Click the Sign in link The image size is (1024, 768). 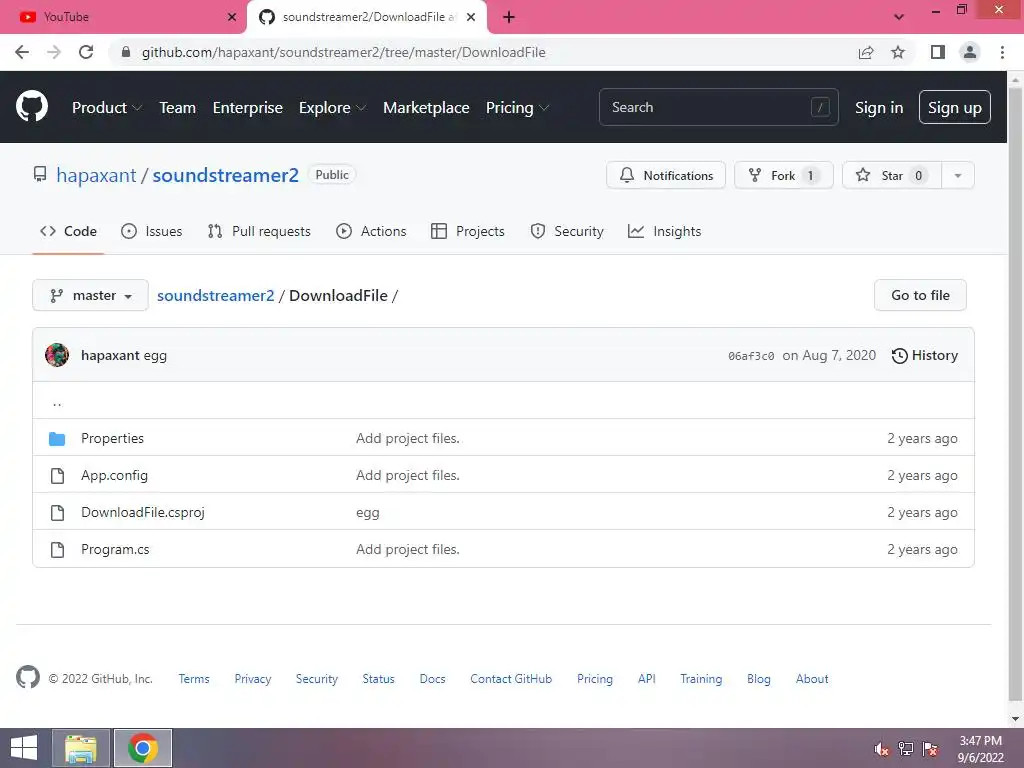pos(879,108)
